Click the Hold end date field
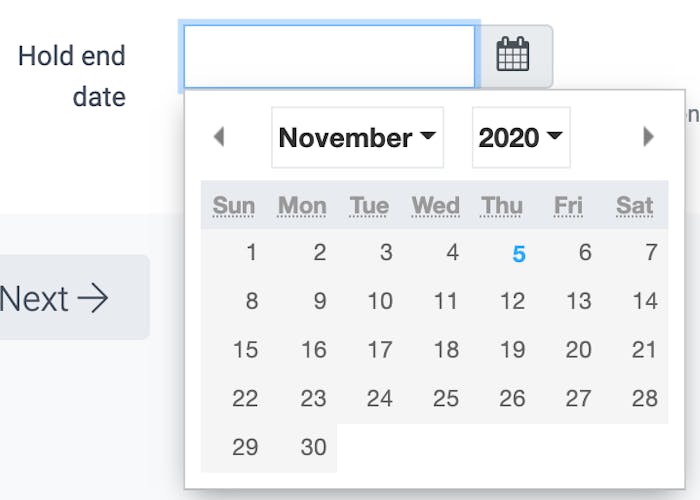The image size is (700, 500). [x=329, y=56]
